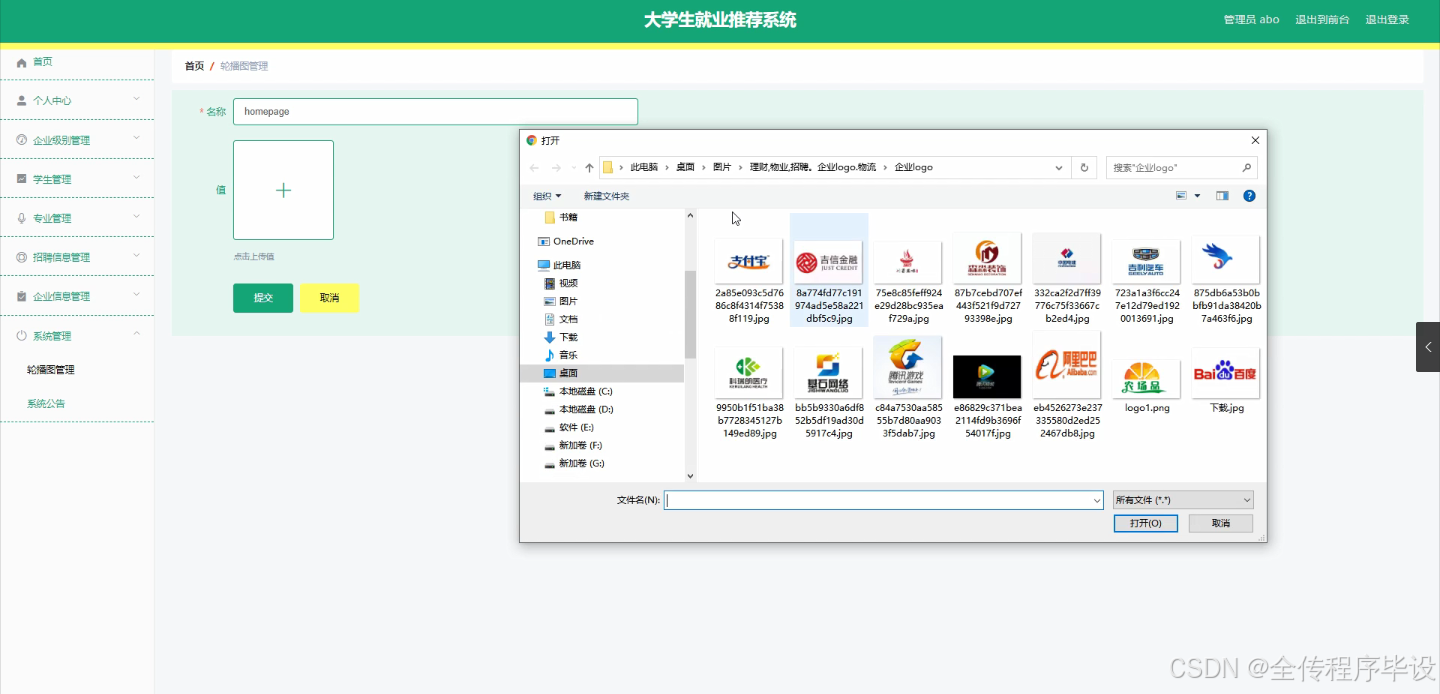Click the 退出到前台 link
Screen dimensions: 1440x694
[1322, 20]
